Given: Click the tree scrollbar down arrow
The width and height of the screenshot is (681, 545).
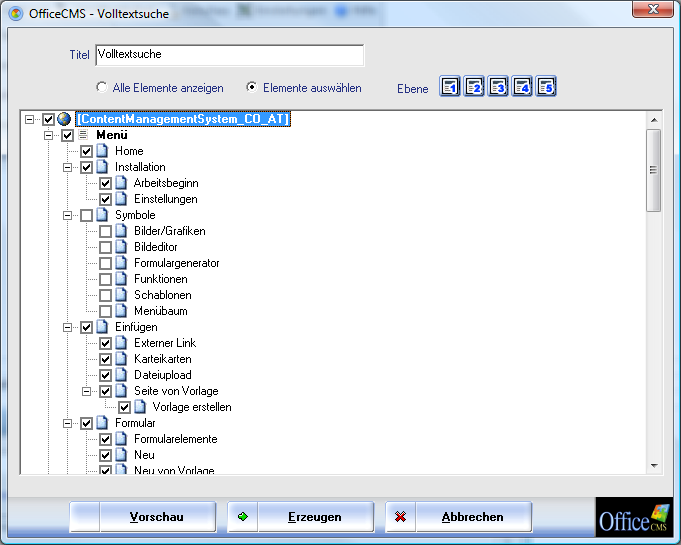Looking at the screenshot, I should click(x=654, y=466).
